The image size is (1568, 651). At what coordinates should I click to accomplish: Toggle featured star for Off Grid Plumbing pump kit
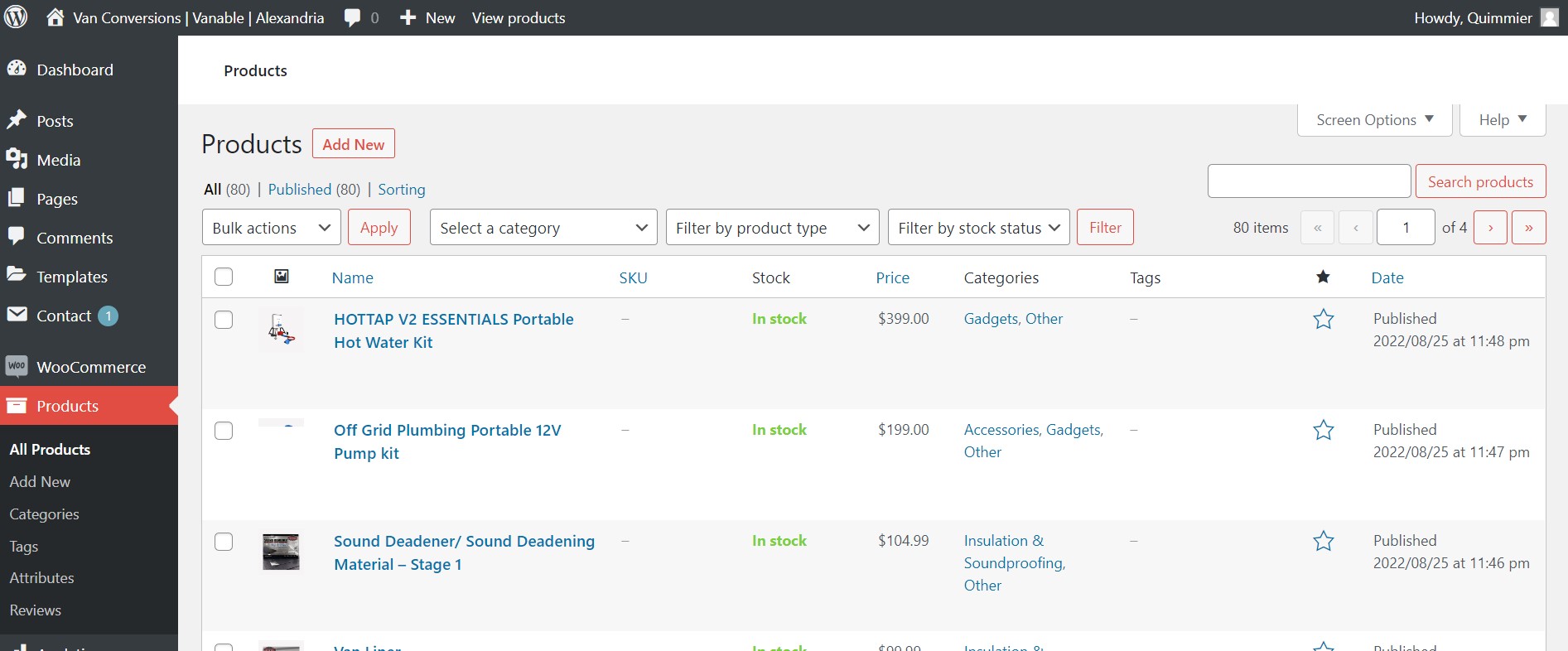[x=1324, y=430]
